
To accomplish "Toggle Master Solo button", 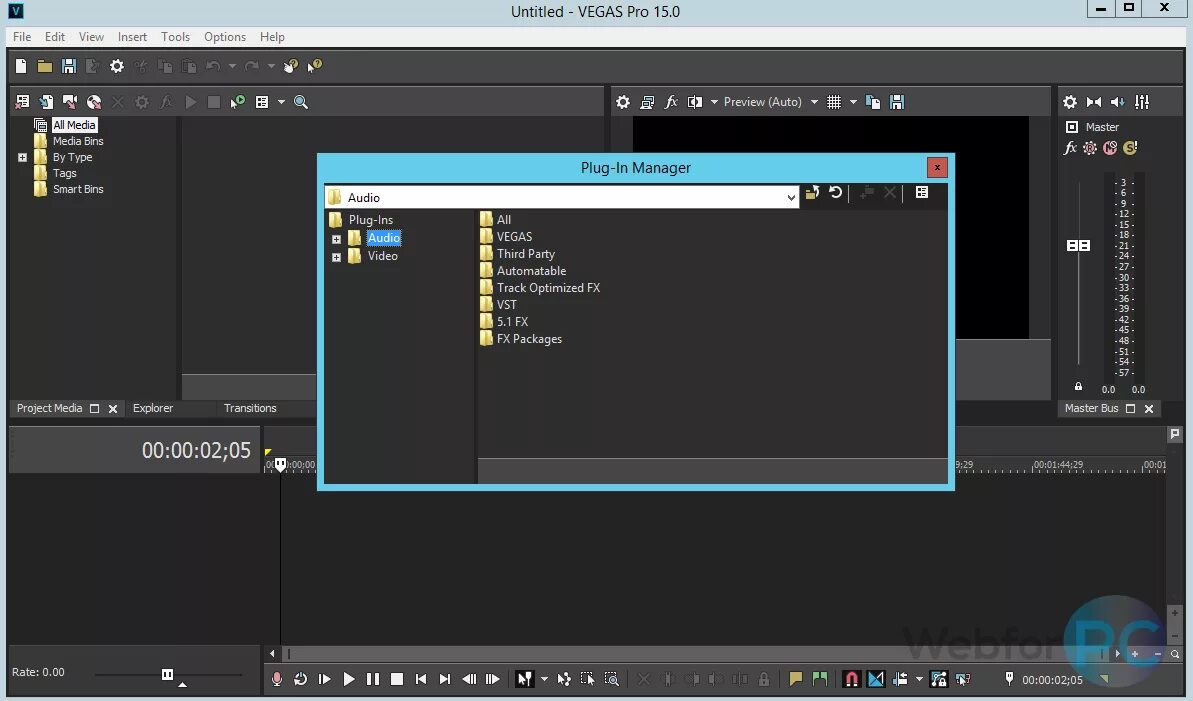I will point(1130,148).
